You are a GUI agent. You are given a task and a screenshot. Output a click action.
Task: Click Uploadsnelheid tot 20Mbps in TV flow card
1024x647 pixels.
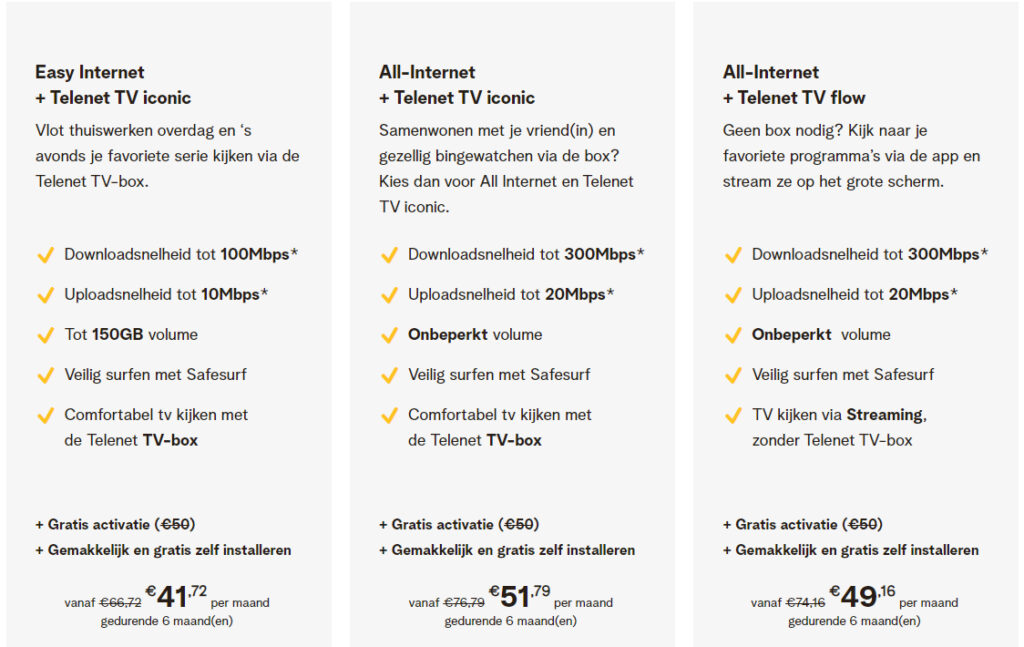[855, 294]
